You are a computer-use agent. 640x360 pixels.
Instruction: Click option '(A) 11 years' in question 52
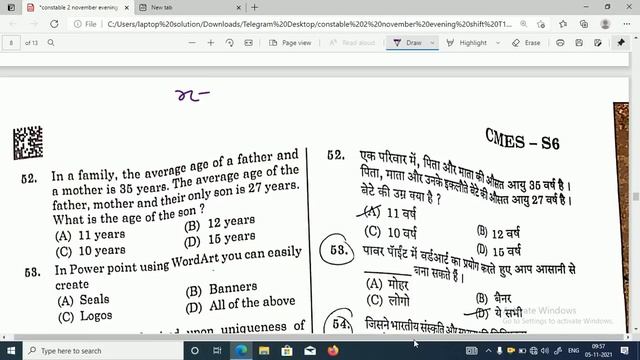90,236
